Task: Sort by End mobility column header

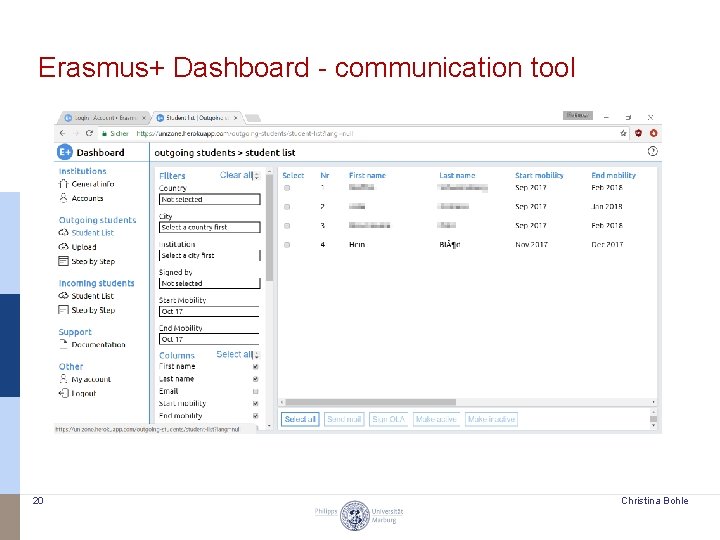Action: pyautogui.click(x=613, y=175)
